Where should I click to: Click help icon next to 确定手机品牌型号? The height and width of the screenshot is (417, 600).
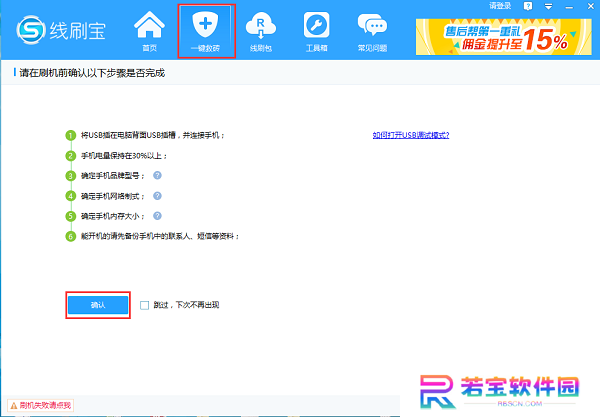pyautogui.click(x=157, y=175)
